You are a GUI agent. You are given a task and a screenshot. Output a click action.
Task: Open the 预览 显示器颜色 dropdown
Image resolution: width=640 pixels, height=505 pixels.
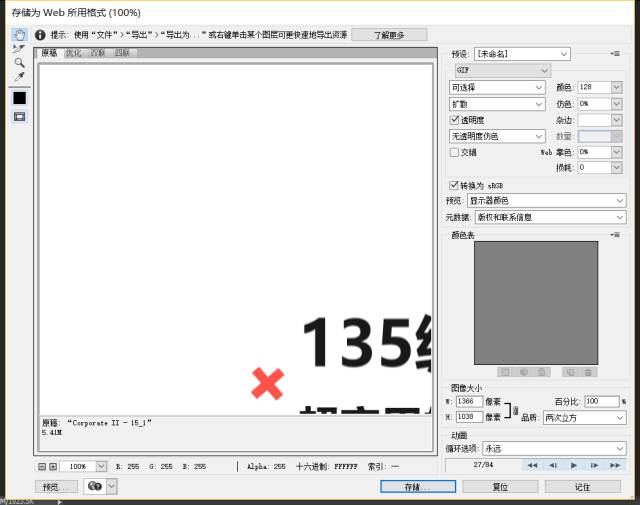pos(547,200)
